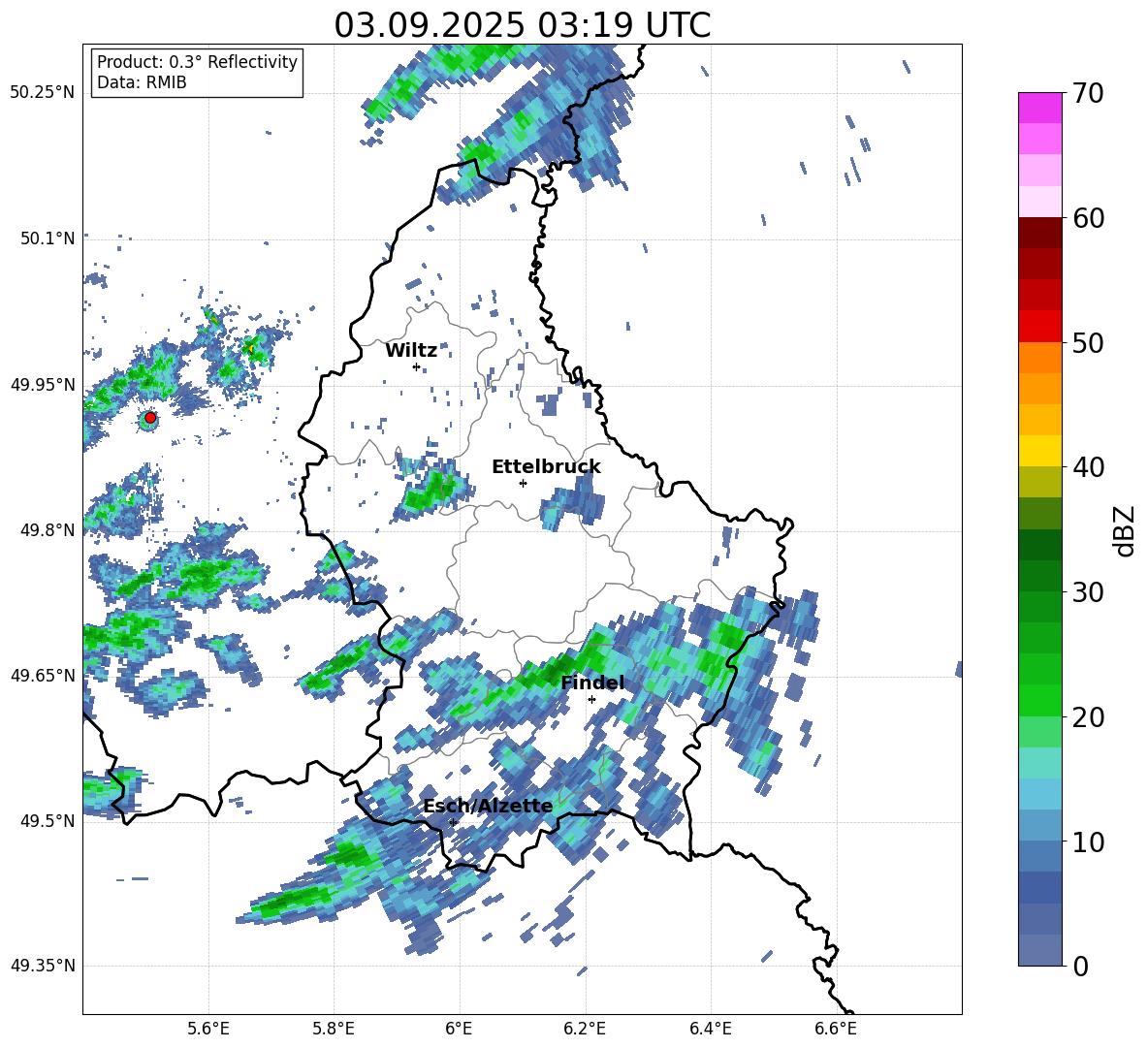Screen dimensions: 1148x1048
Task: Click the Ettelbruck city label
Action: click(546, 467)
